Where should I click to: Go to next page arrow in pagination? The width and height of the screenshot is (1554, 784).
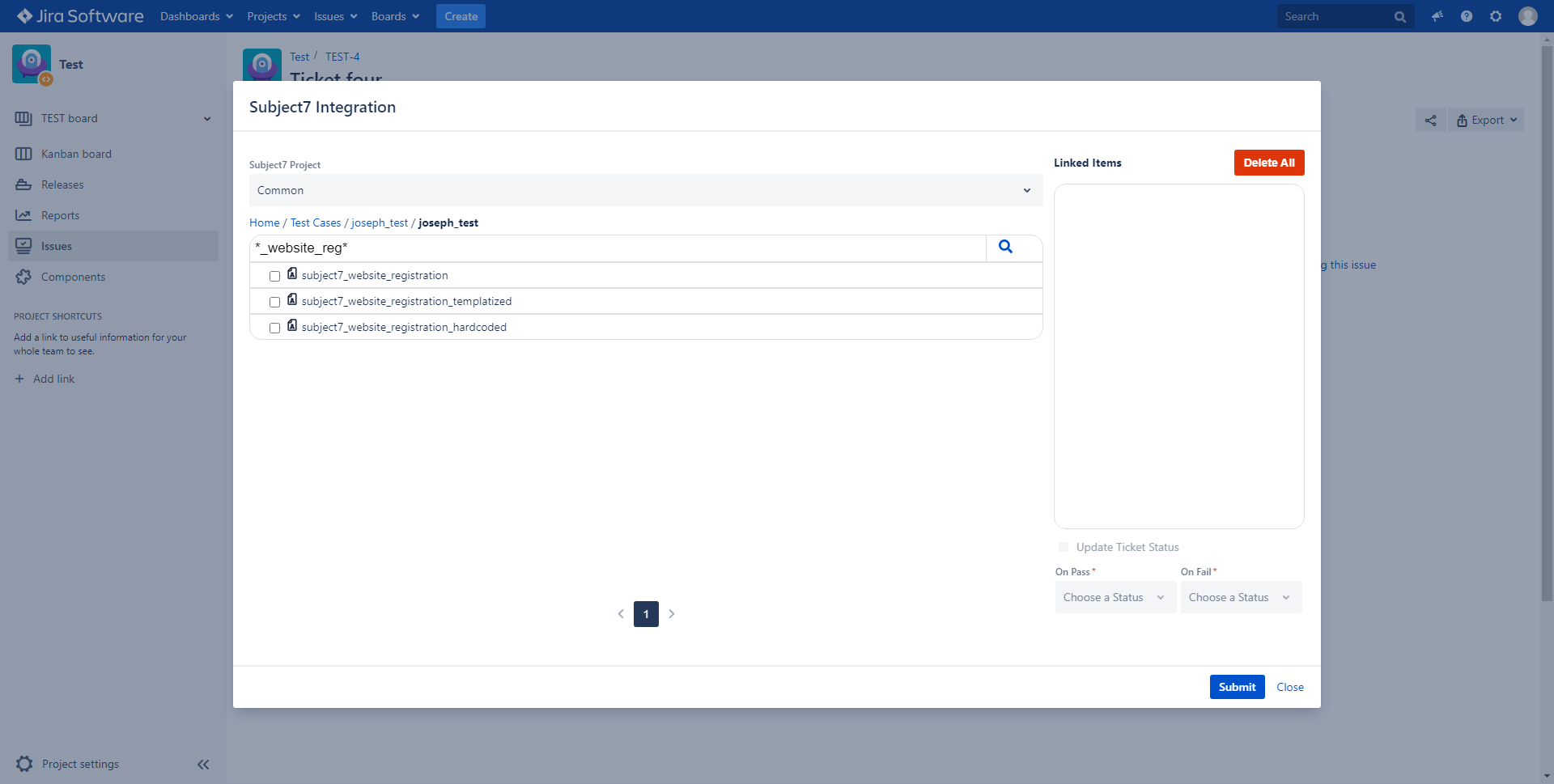click(672, 614)
